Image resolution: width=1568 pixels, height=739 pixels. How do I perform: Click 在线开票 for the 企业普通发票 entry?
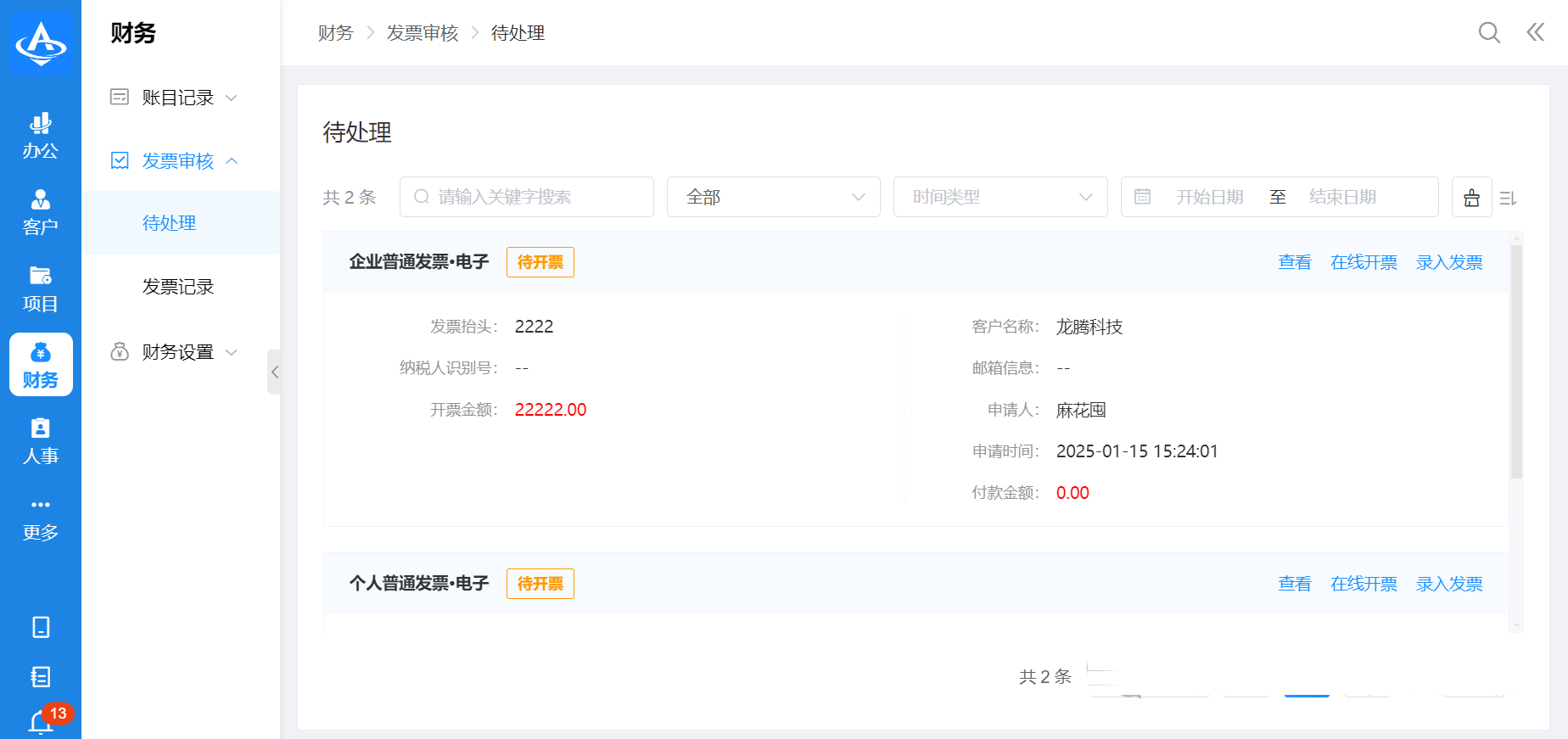(x=1364, y=262)
